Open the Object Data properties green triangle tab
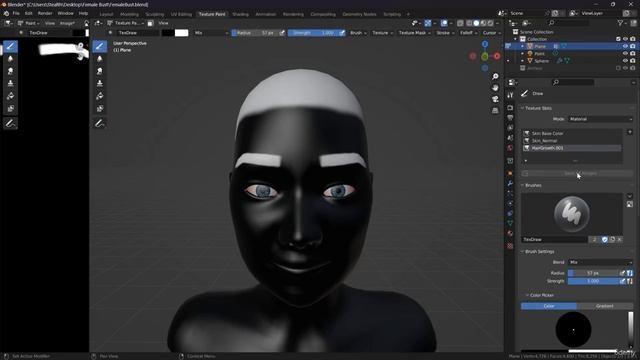The height and width of the screenshot is (360, 640). (x=510, y=223)
